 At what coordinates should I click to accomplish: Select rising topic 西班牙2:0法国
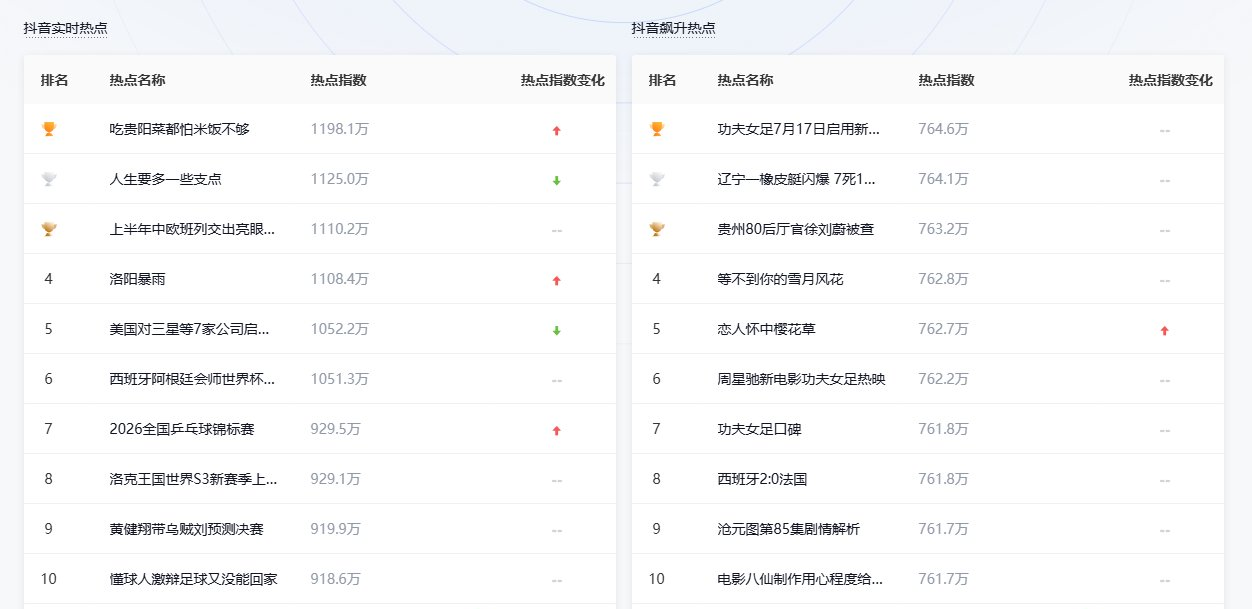pyautogui.click(x=762, y=479)
